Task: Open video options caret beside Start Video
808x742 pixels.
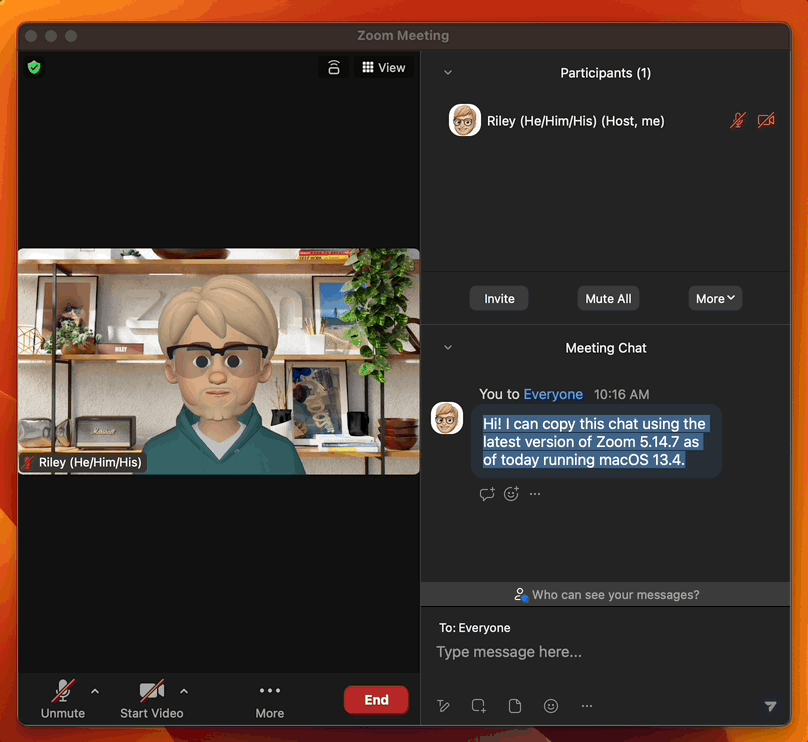Action: tap(184, 692)
